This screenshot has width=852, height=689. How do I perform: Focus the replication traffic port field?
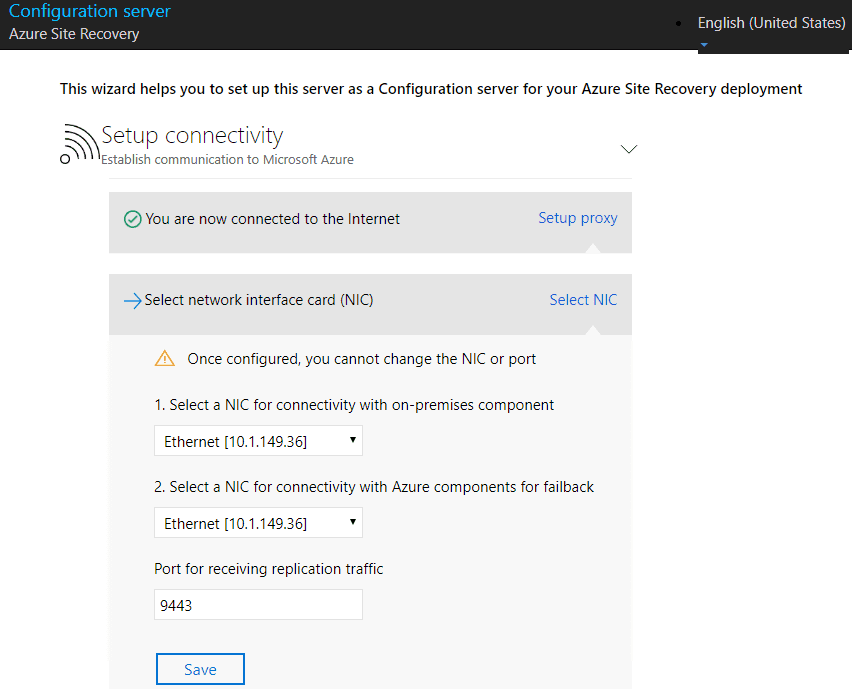[x=258, y=605]
